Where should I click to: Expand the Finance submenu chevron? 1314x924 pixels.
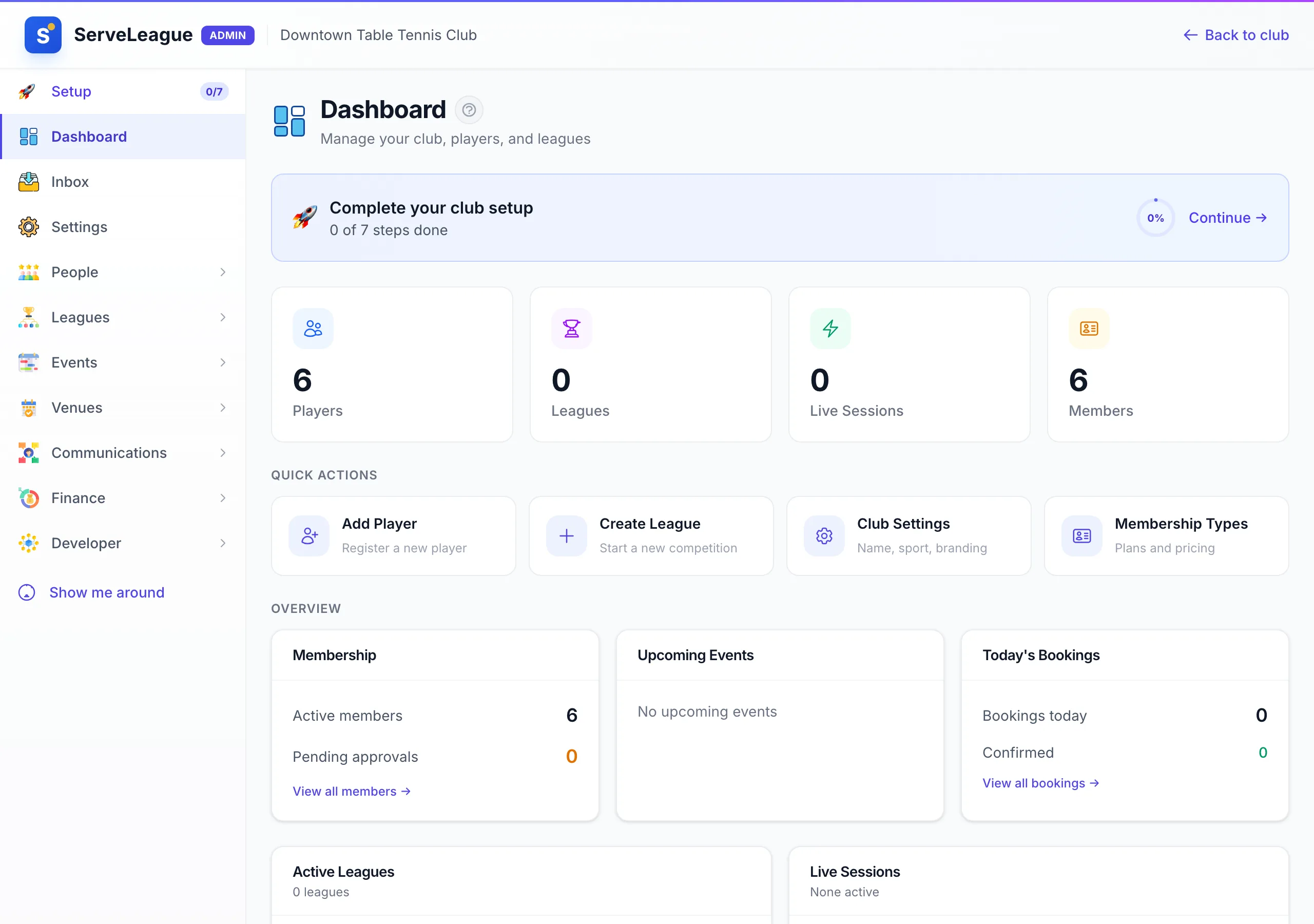tap(223, 498)
